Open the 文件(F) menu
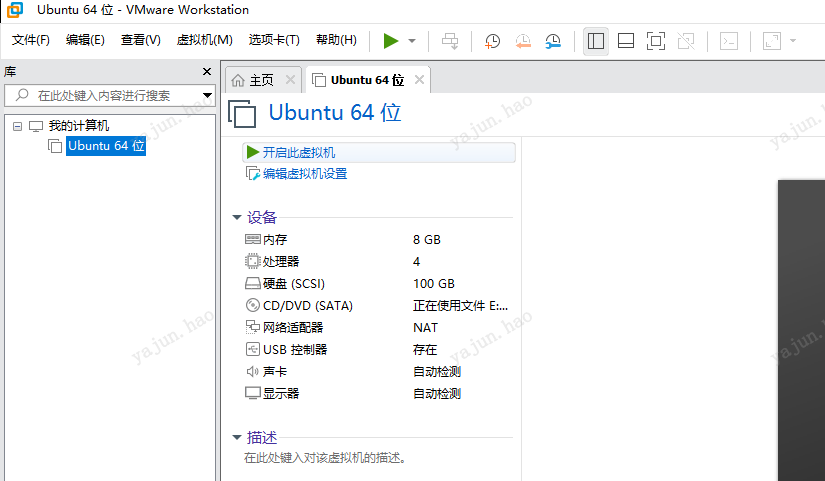The width and height of the screenshot is (825, 481). (x=31, y=40)
